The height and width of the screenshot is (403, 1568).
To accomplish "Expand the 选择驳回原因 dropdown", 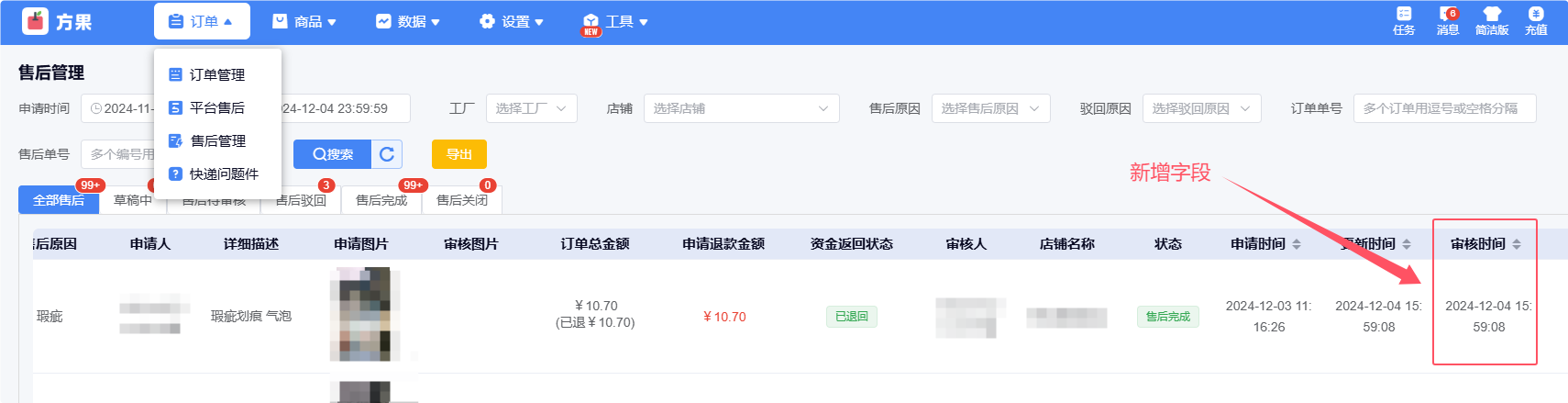I will pos(1202,108).
